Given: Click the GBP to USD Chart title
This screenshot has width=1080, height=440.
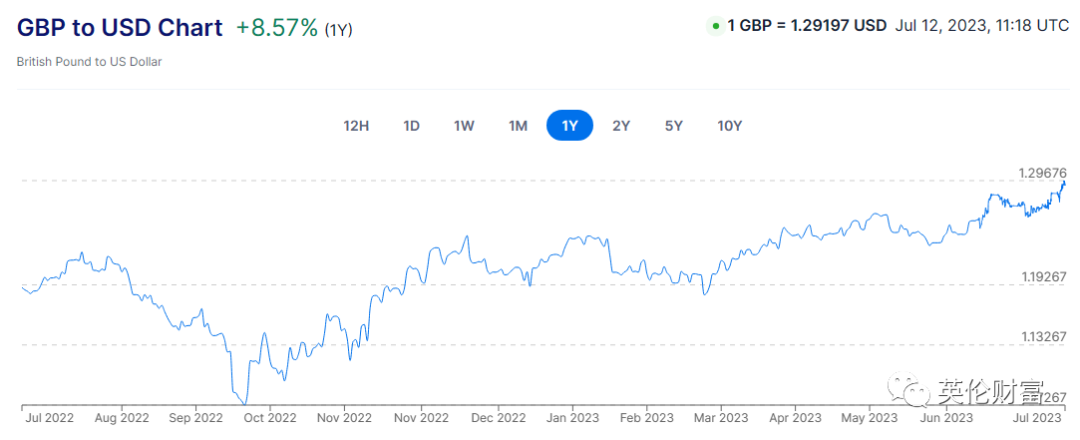Looking at the screenshot, I should (x=120, y=28).
